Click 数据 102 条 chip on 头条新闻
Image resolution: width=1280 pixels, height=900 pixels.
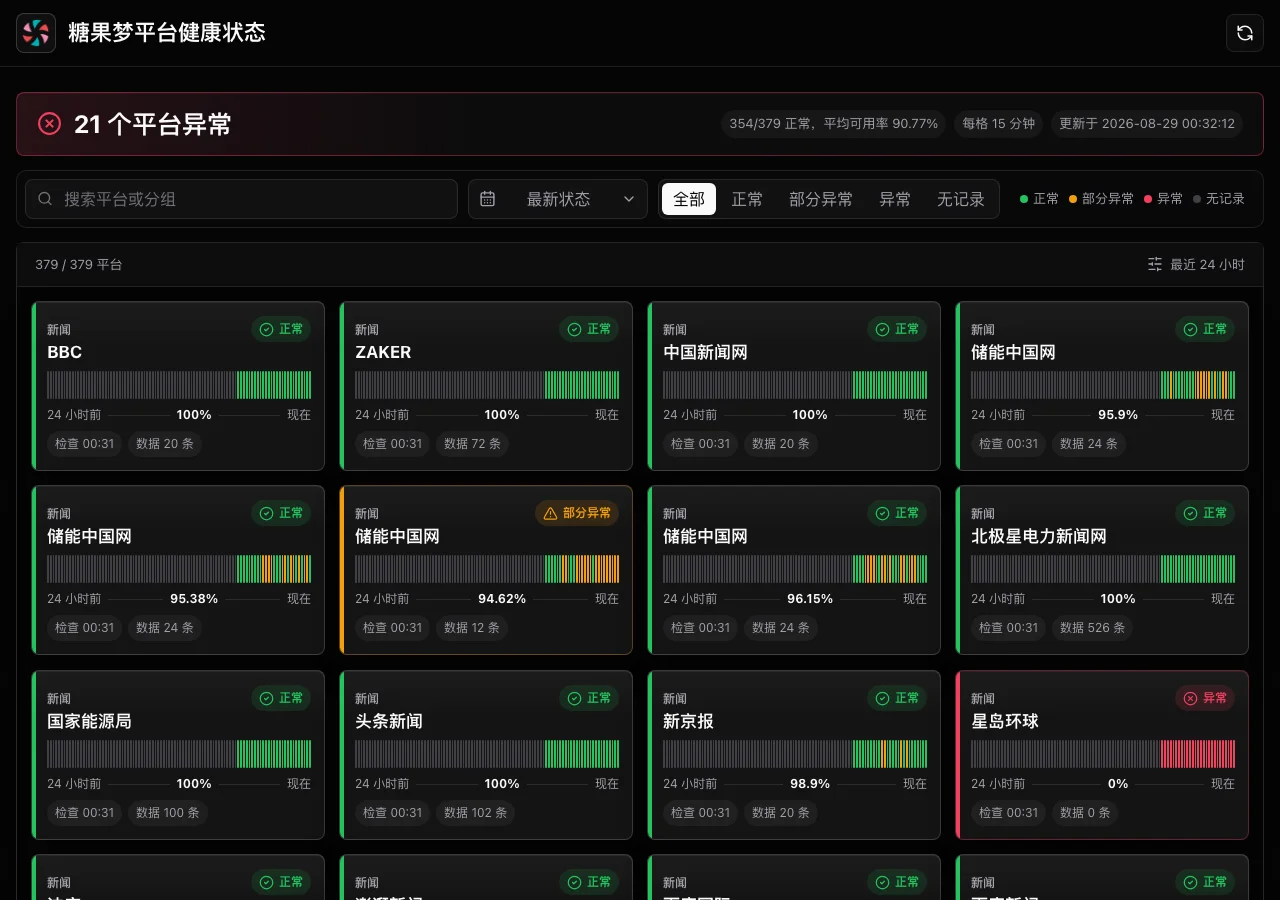(476, 813)
